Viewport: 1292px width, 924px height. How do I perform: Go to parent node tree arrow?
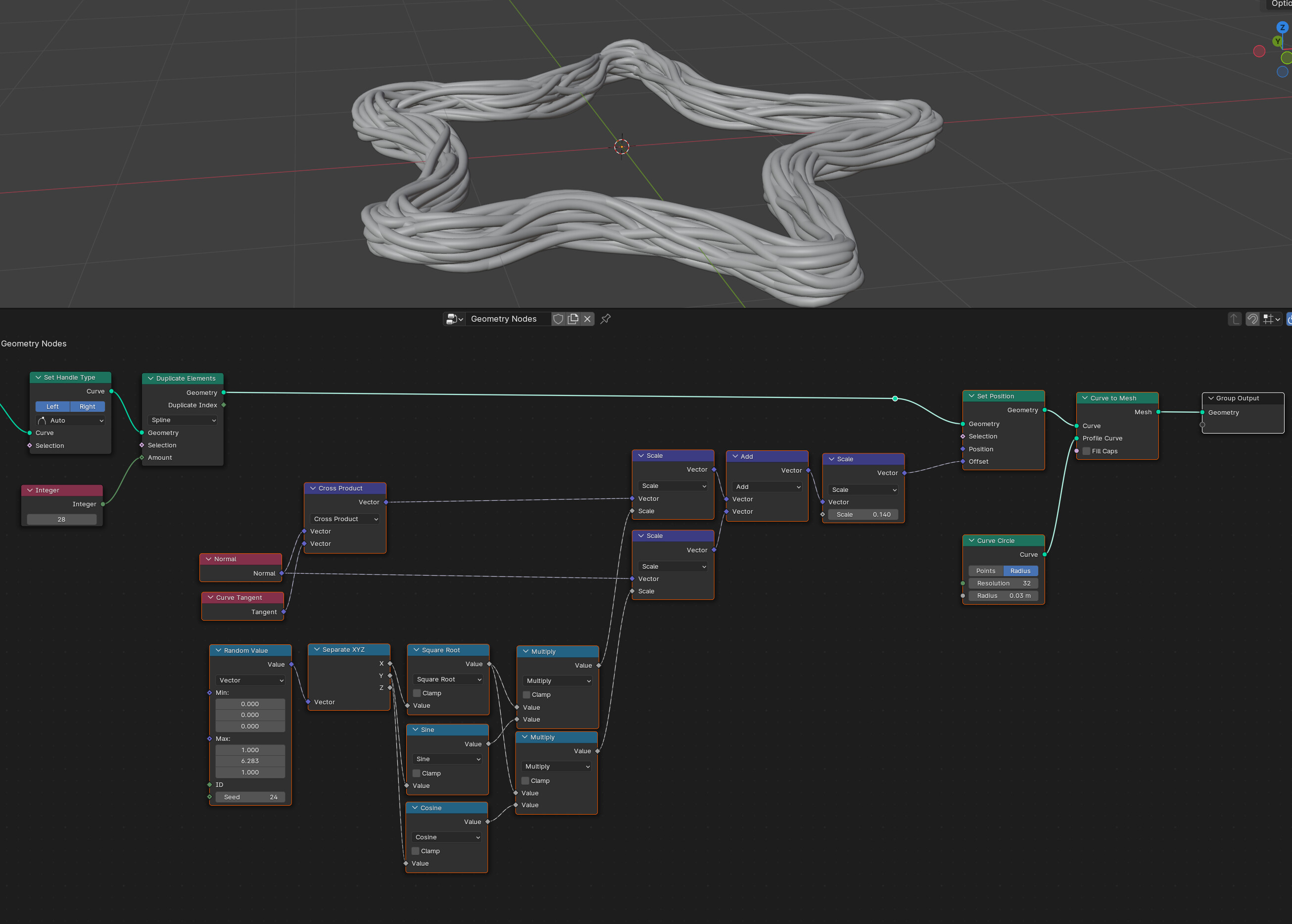1234,319
